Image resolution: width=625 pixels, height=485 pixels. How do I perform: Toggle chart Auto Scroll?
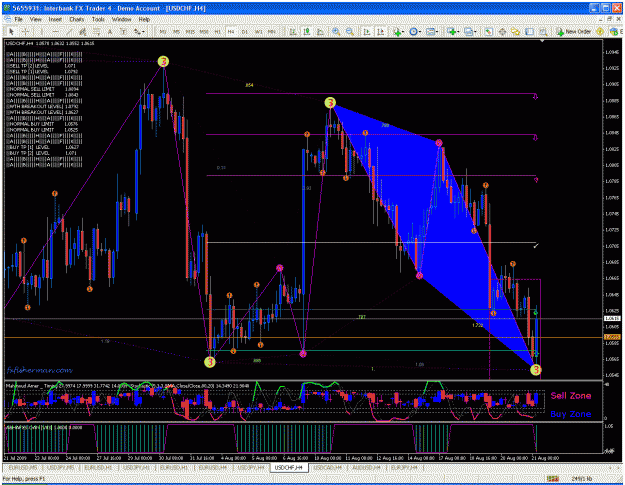pyautogui.click(x=367, y=31)
